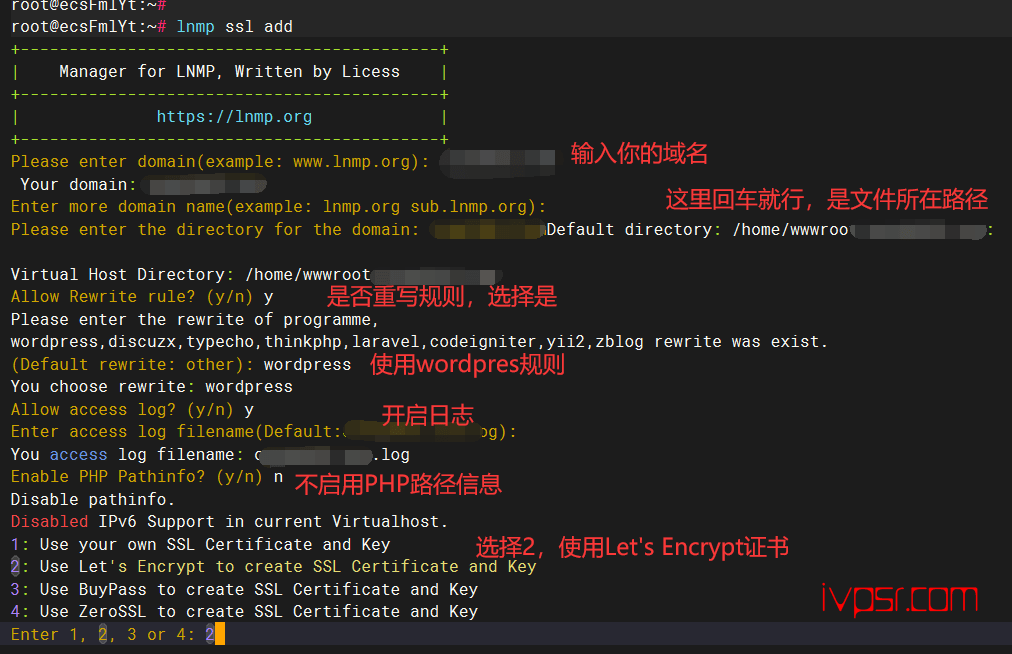Click the annotation '这里回车就行，是文件所在路径'
The image size is (1012, 654).
click(x=827, y=199)
